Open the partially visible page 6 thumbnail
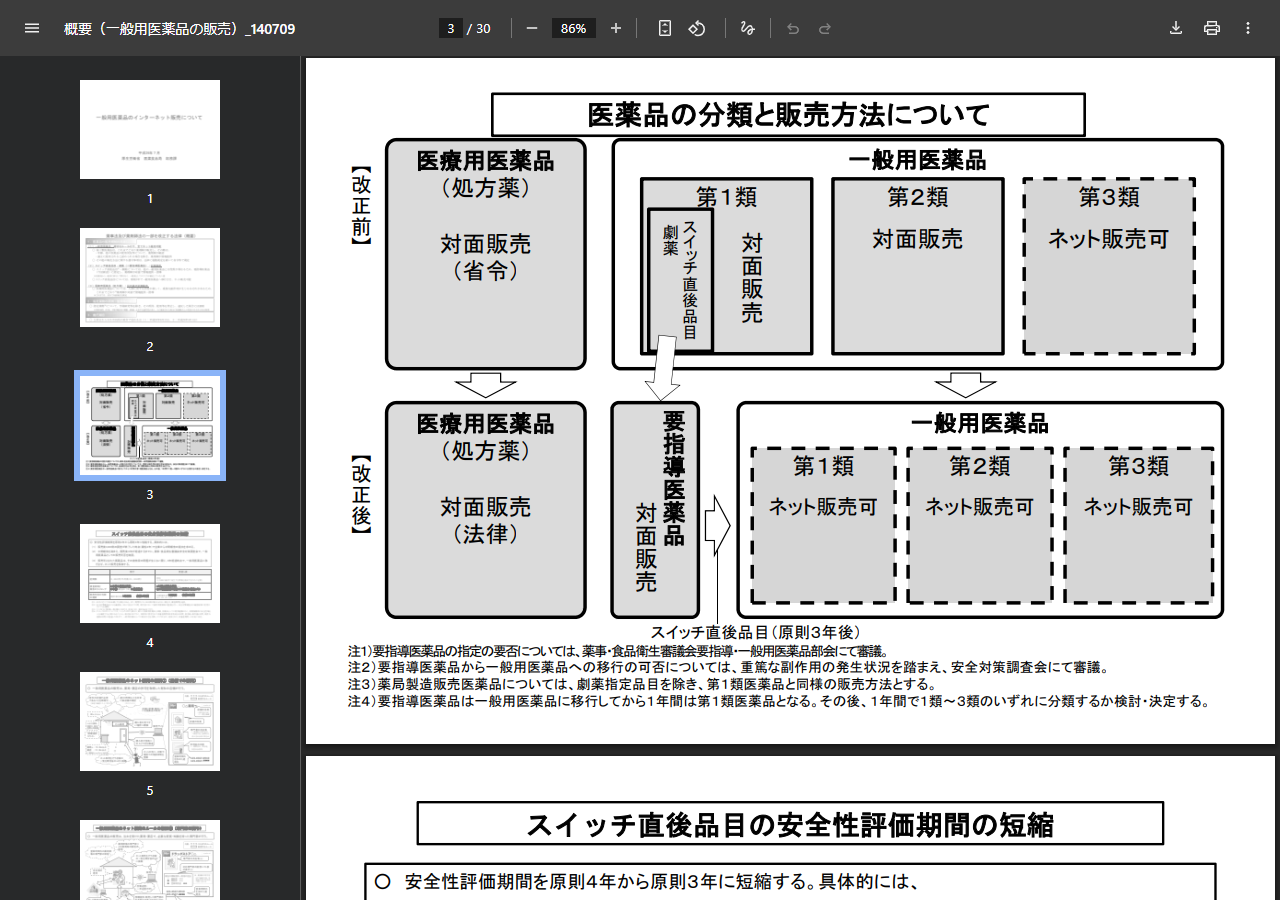Screen dimensions: 1280x900 [x=150, y=860]
